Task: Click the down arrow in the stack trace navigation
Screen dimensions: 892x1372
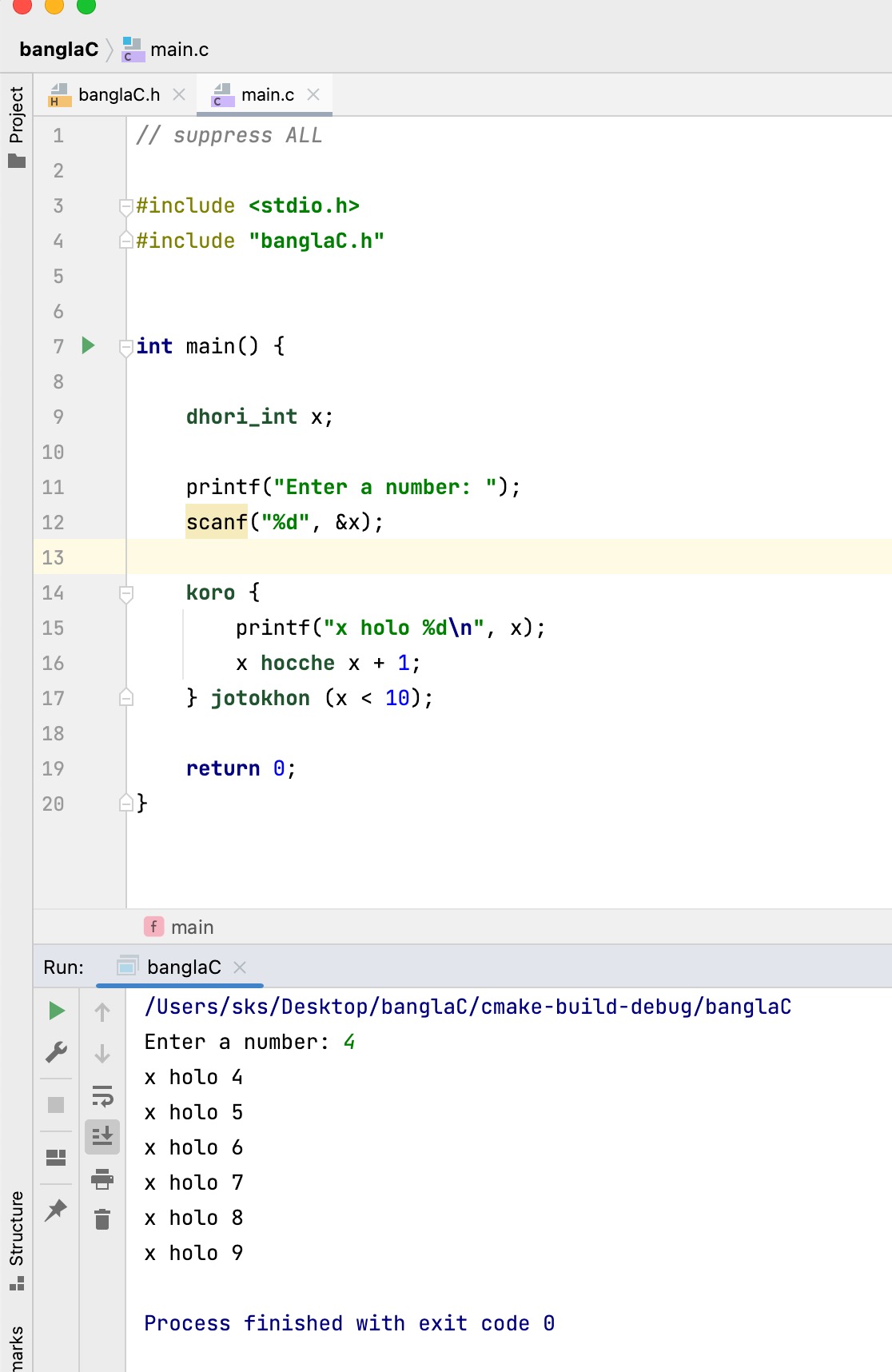Action: [102, 1052]
